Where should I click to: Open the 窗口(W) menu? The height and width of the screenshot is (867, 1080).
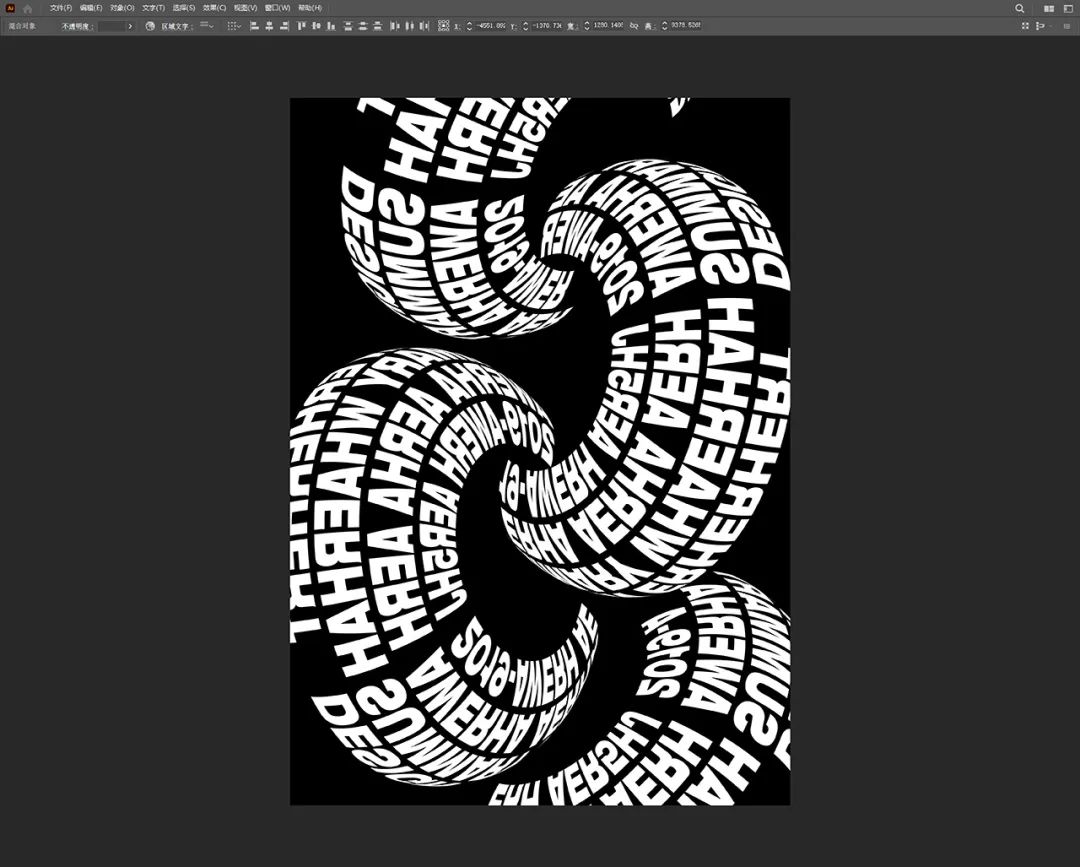click(x=277, y=8)
